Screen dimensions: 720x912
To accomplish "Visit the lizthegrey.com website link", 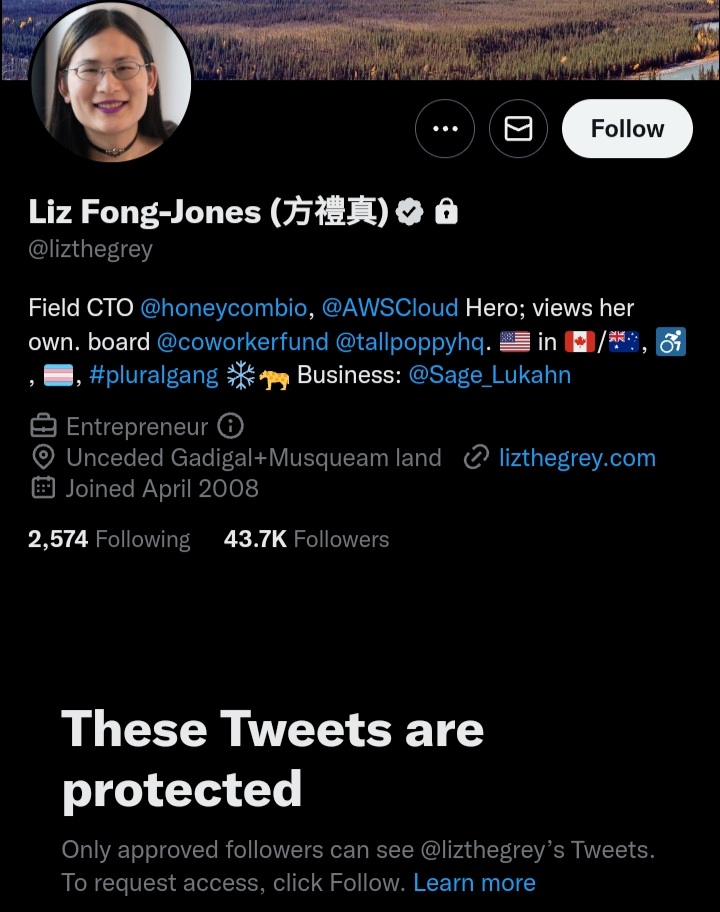I will [x=578, y=458].
